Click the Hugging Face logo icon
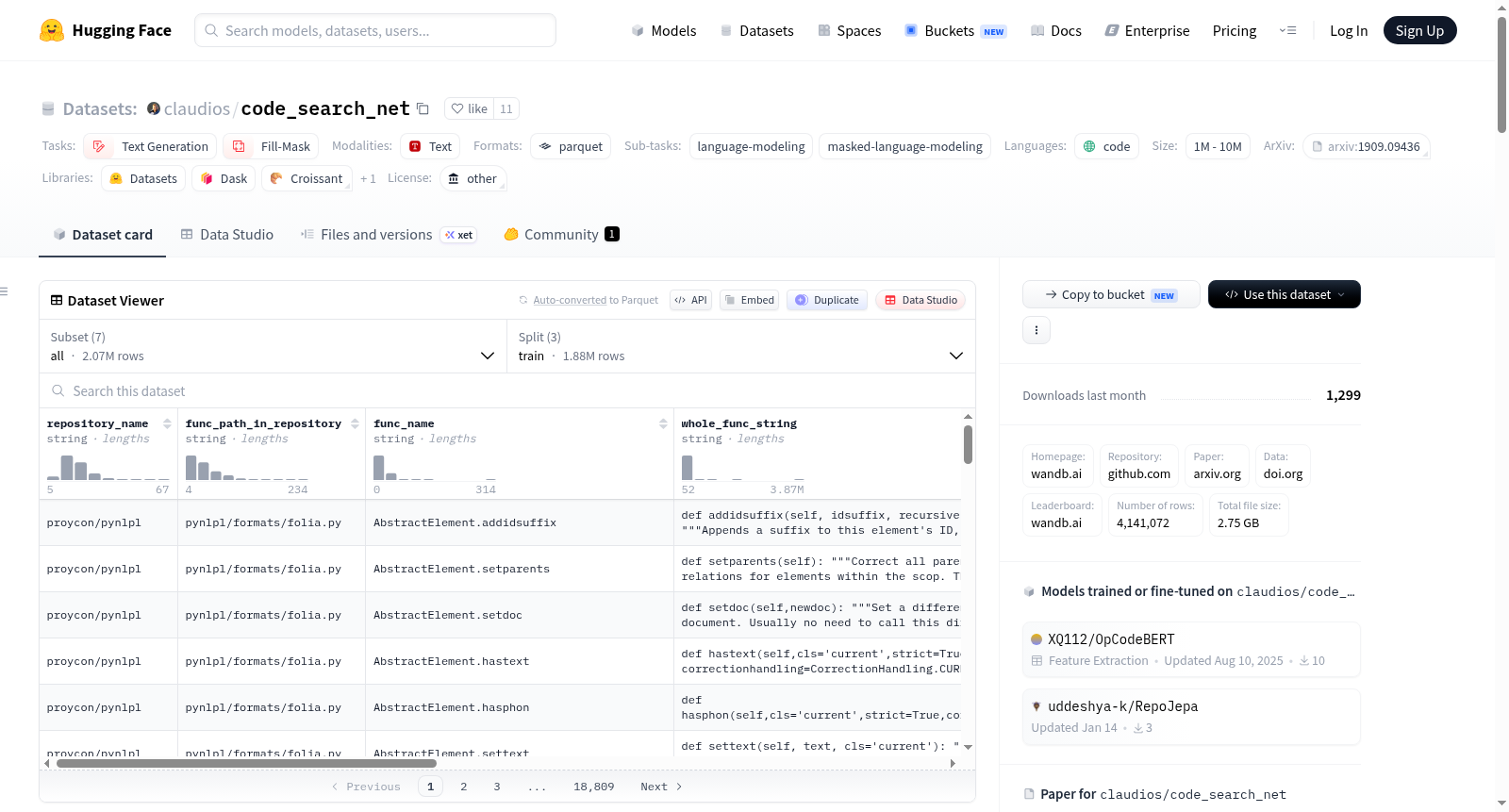The width and height of the screenshot is (1509, 812). tap(52, 30)
